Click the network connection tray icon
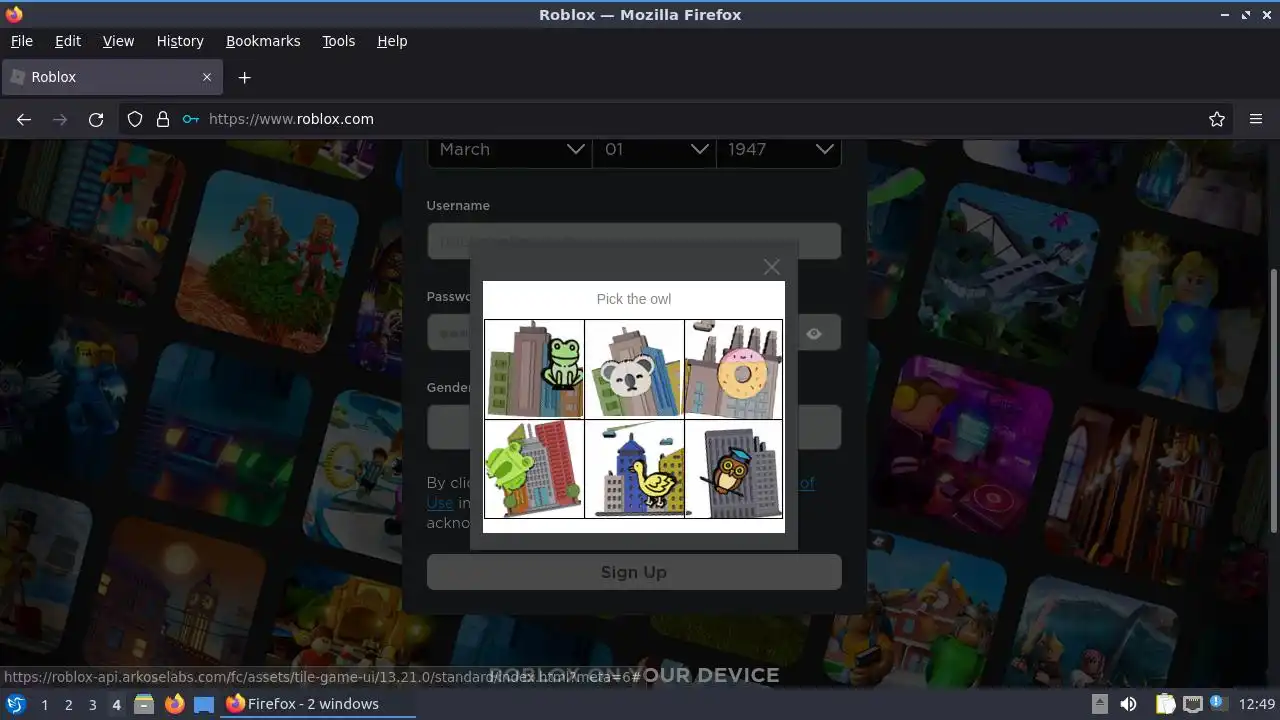This screenshot has width=1280, height=720. point(1192,704)
